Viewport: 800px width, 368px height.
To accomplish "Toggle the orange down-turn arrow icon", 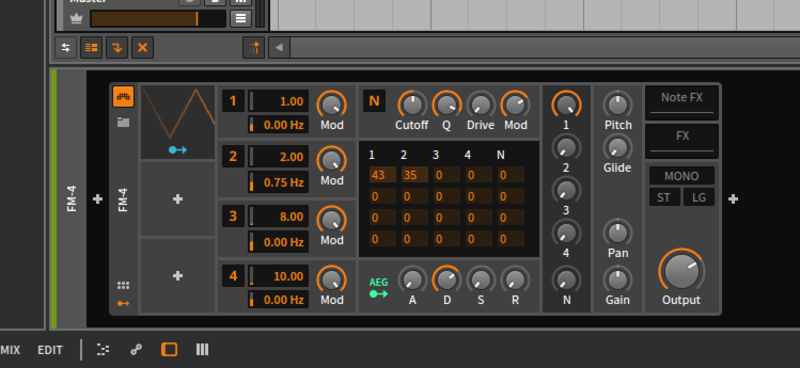I will point(117,48).
